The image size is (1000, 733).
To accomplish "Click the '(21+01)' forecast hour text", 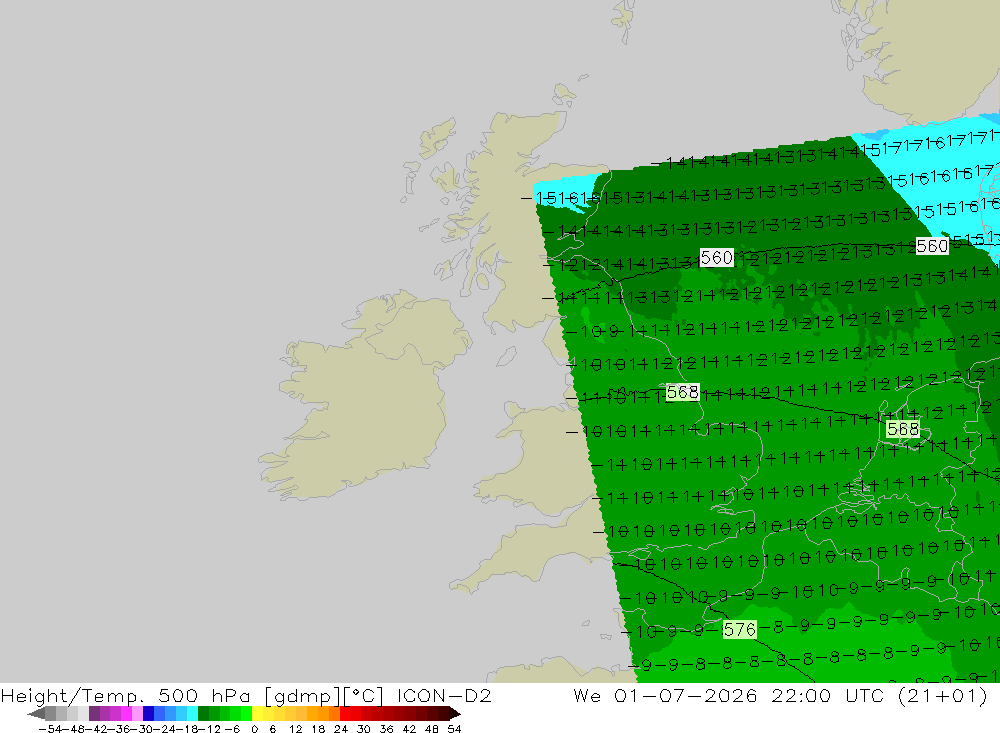I will pos(943,696).
